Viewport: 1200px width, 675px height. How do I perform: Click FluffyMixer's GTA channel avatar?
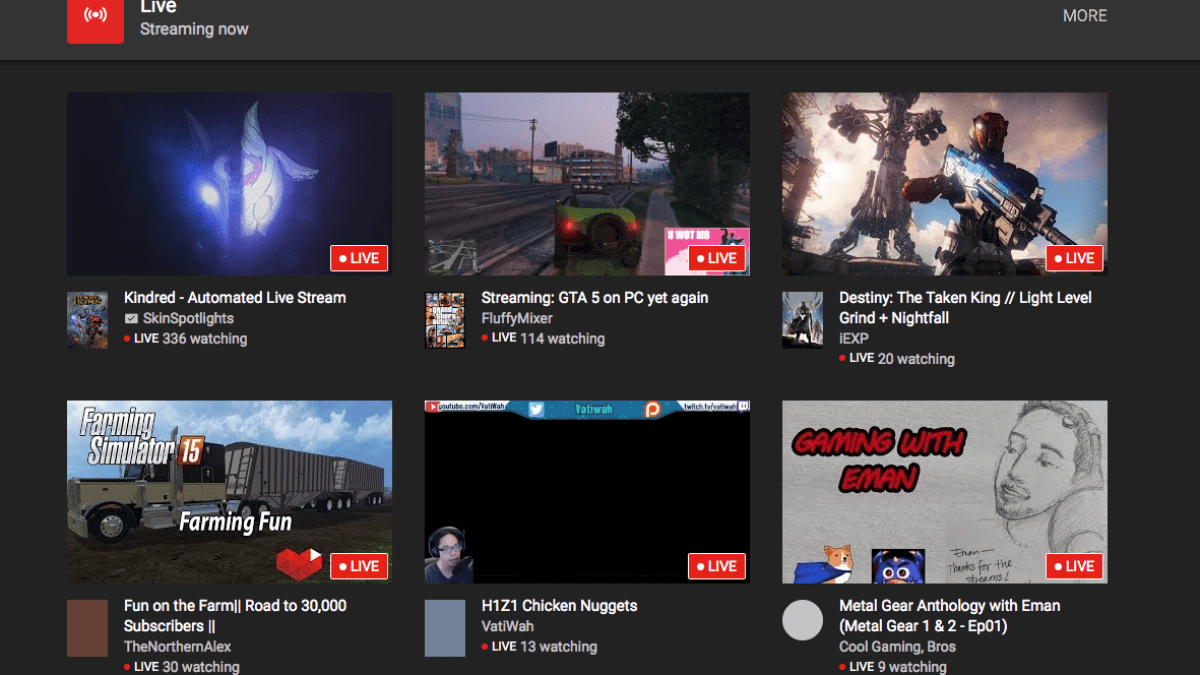click(x=445, y=320)
